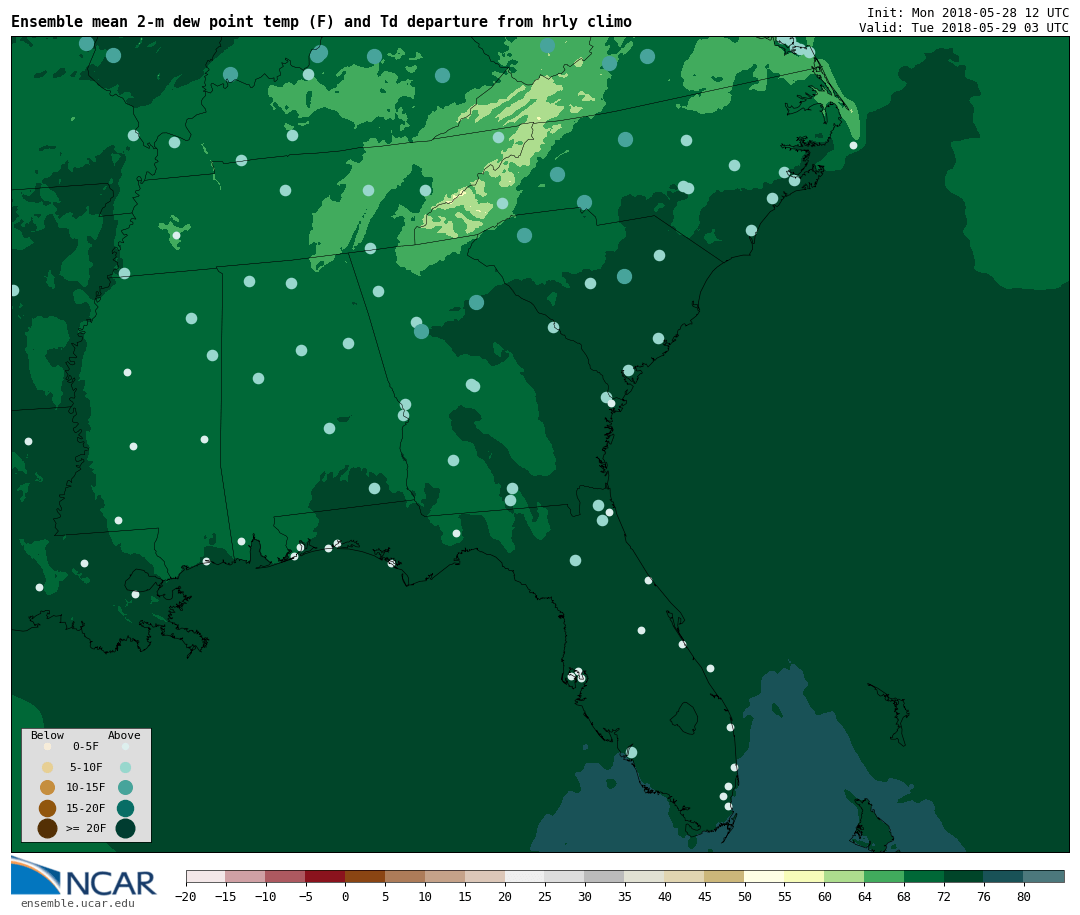Click the '-20' colorbar tick label
The image size is (1080, 915).
click(185, 896)
